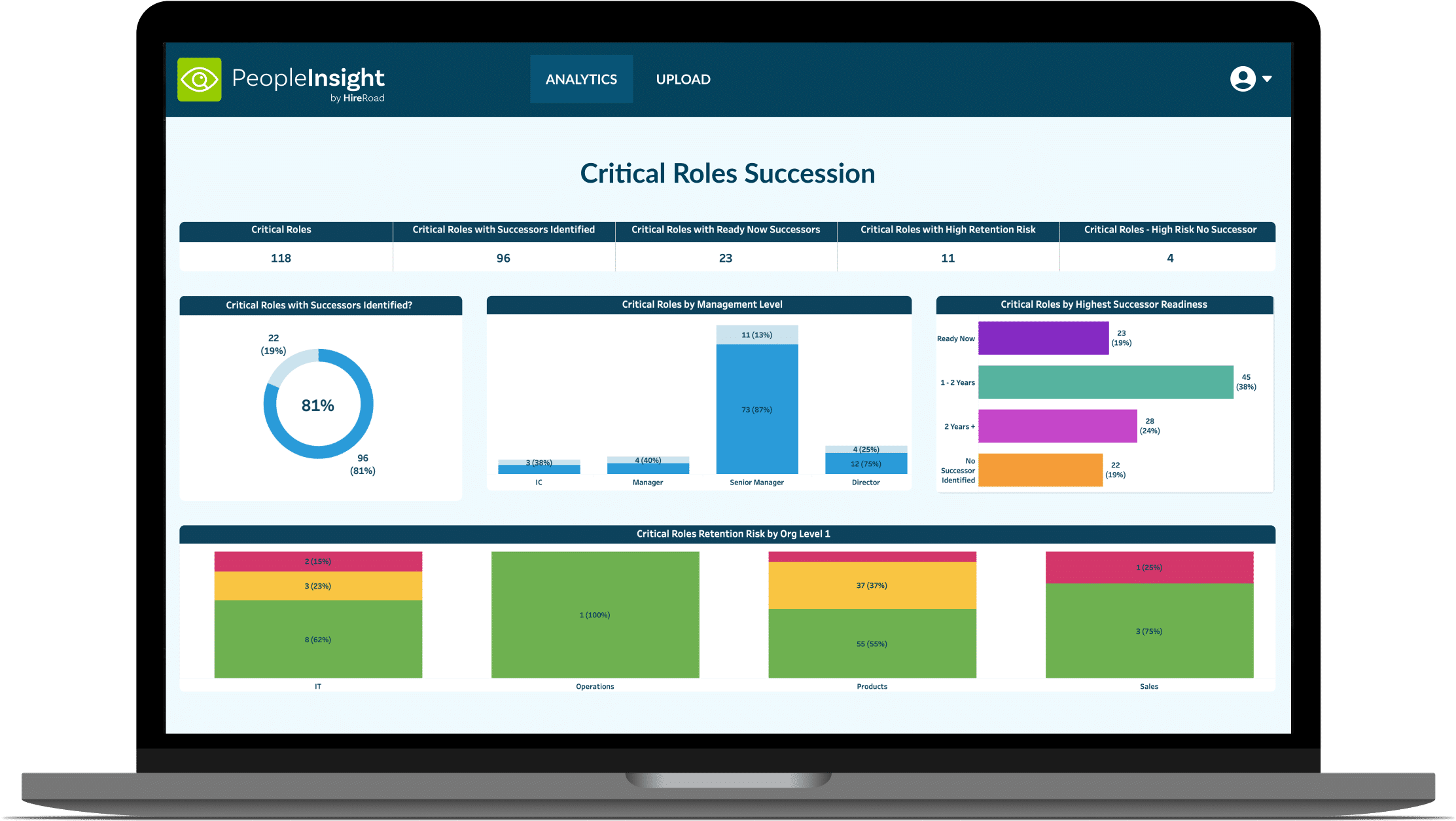The image size is (1456, 821).
Task: Click the Products 37 (37%) yellow segment
Action: point(872,585)
